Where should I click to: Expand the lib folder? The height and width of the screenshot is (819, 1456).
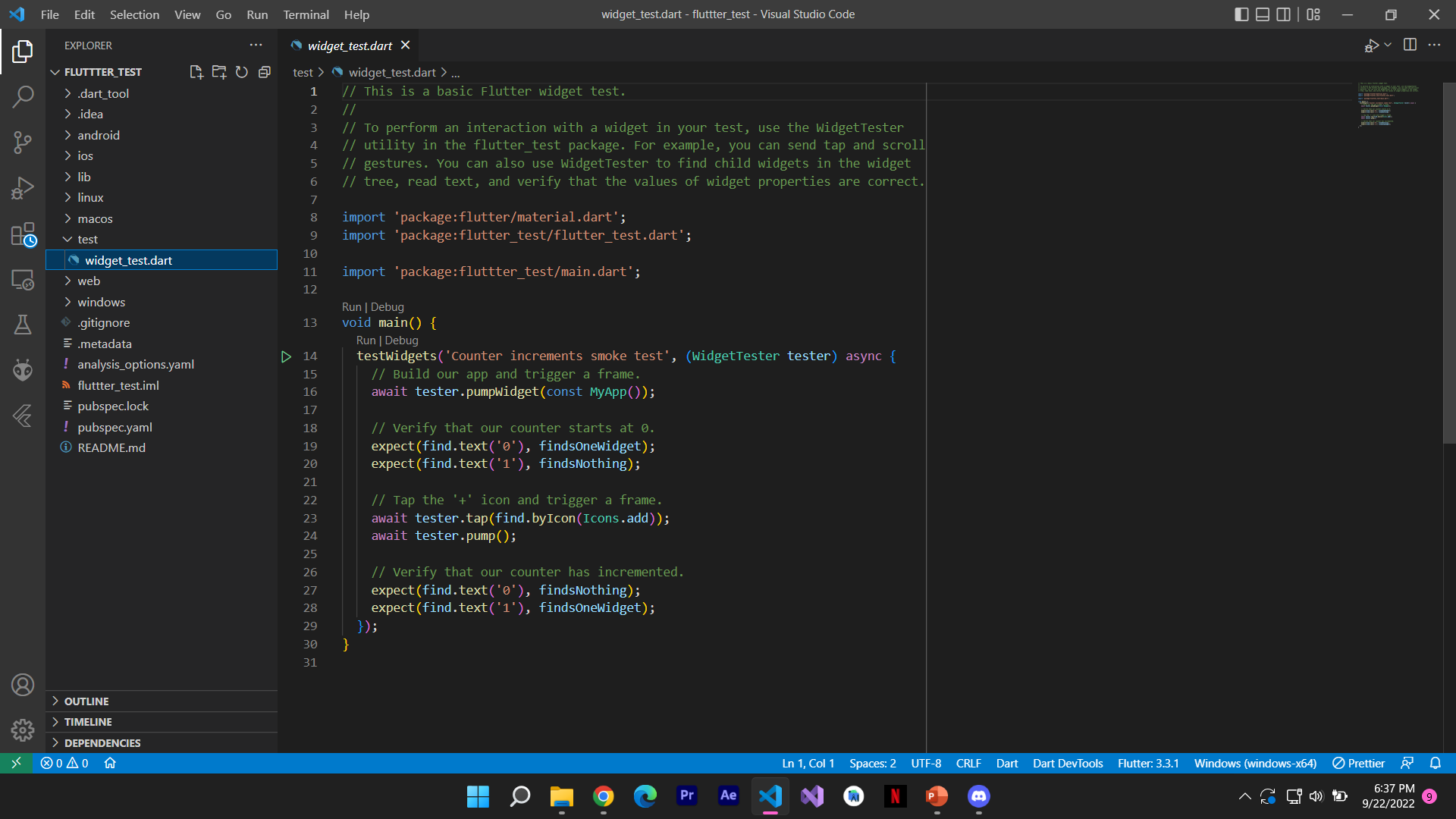coord(83,177)
